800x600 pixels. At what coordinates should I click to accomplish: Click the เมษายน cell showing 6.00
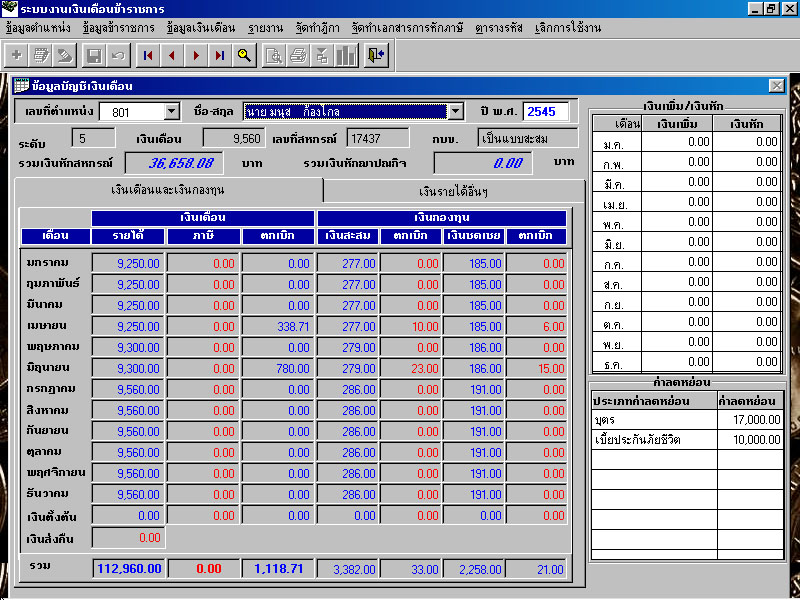(x=536, y=327)
